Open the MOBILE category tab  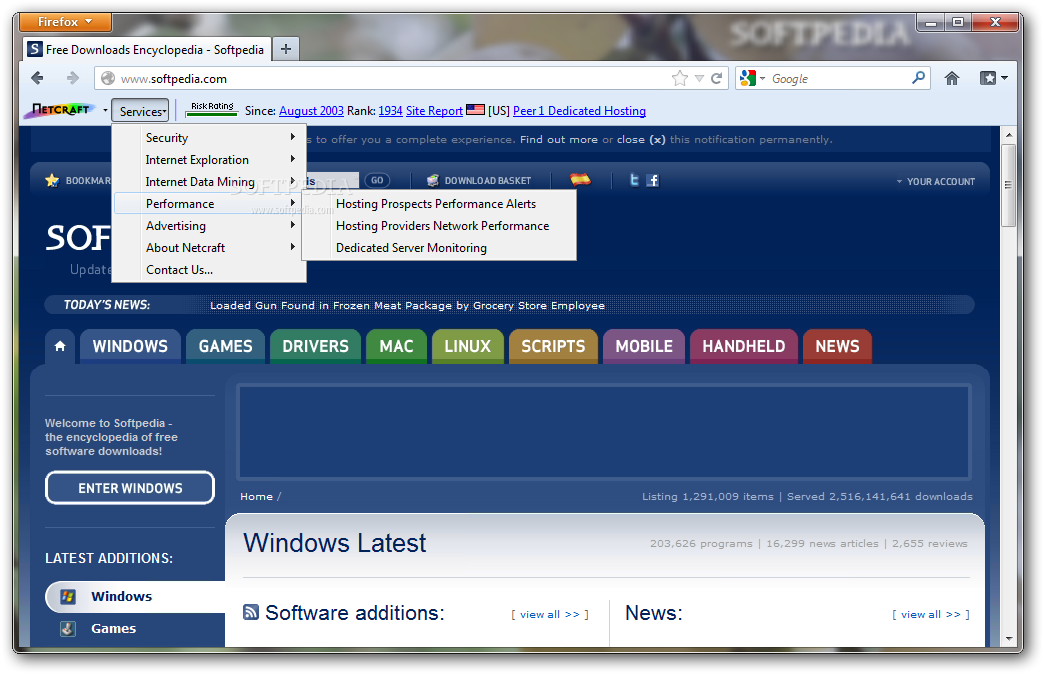644,346
